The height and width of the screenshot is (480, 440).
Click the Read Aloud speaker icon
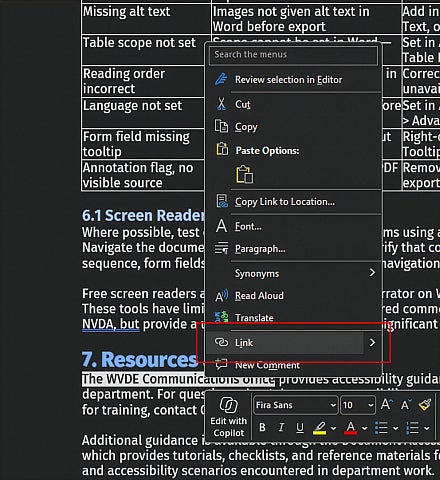222,296
